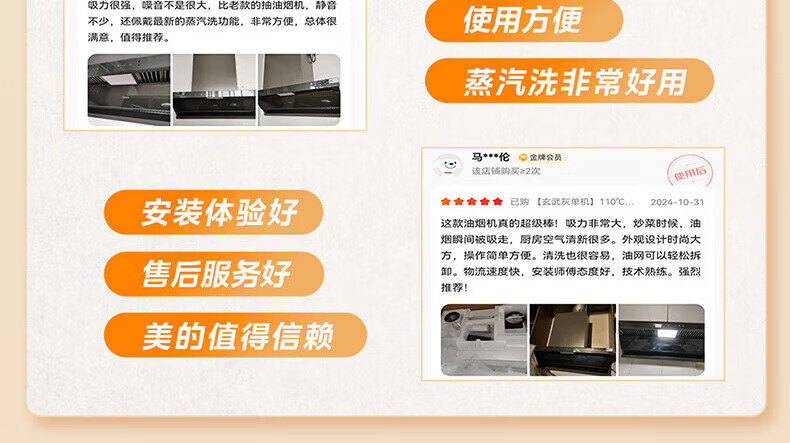Open middle range hood photo in top review
The height and width of the screenshot is (443, 790).
214,90
